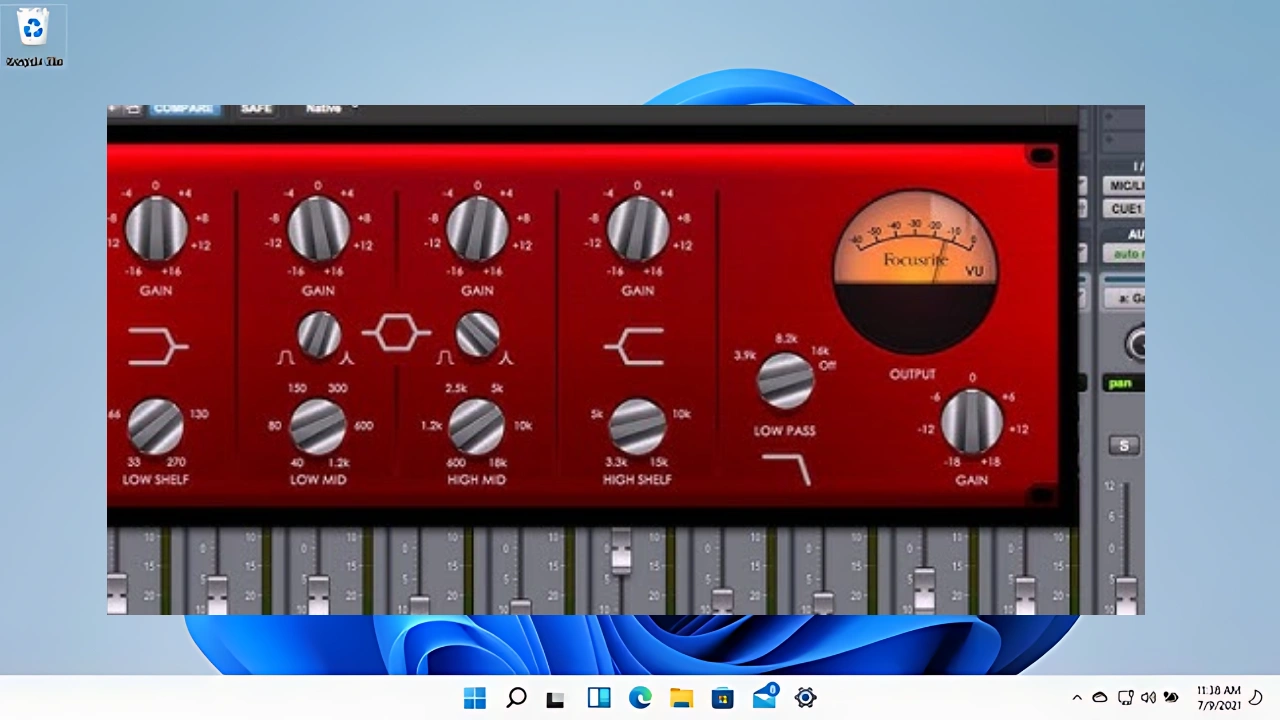Click the Low Mid bandwidth Q knob
This screenshot has height=720, width=1280.
click(319, 334)
